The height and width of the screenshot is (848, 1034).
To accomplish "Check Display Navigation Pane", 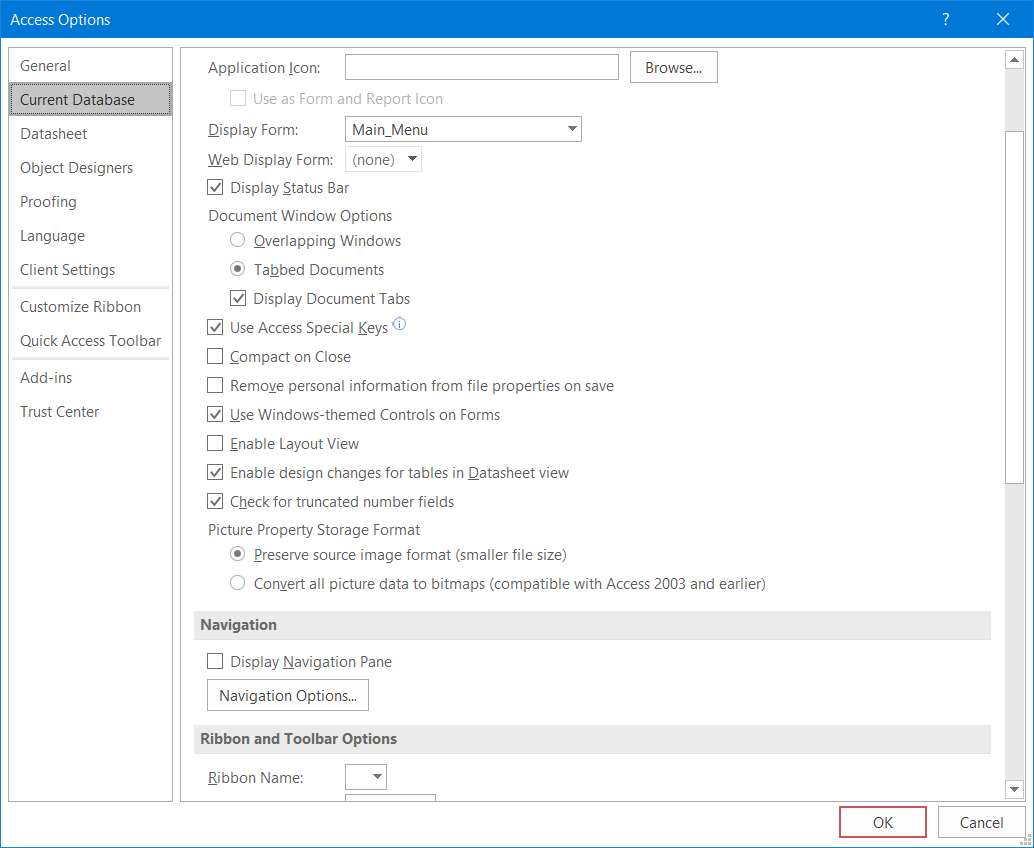I will click(215, 662).
